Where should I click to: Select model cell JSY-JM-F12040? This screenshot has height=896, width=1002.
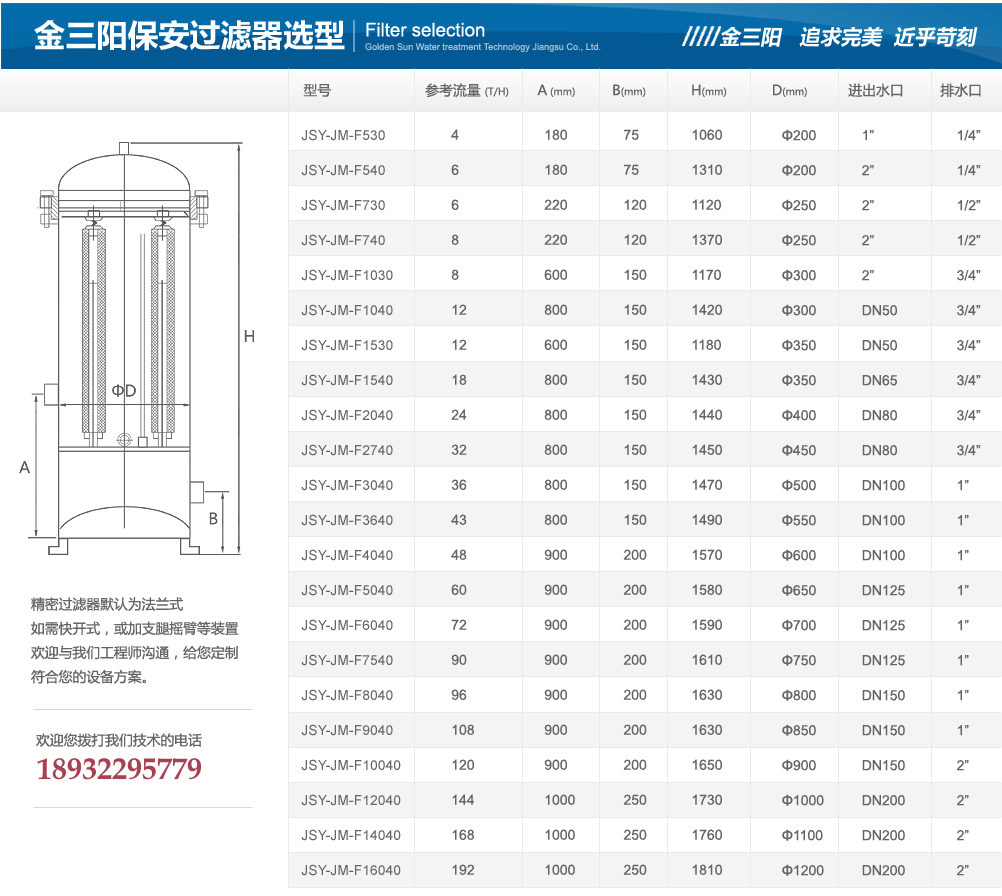(351, 800)
